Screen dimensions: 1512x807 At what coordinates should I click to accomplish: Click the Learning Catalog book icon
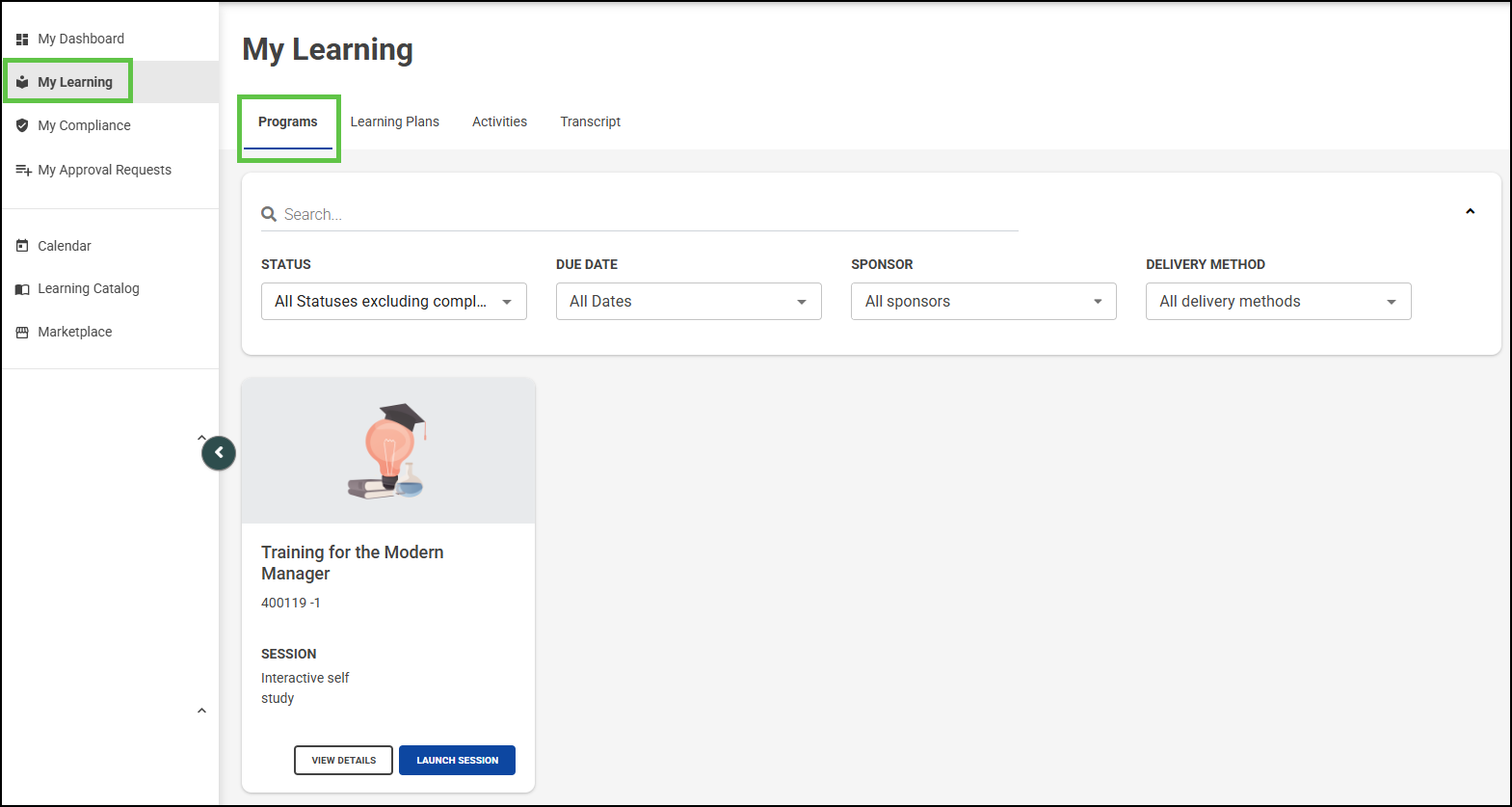[22, 289]
